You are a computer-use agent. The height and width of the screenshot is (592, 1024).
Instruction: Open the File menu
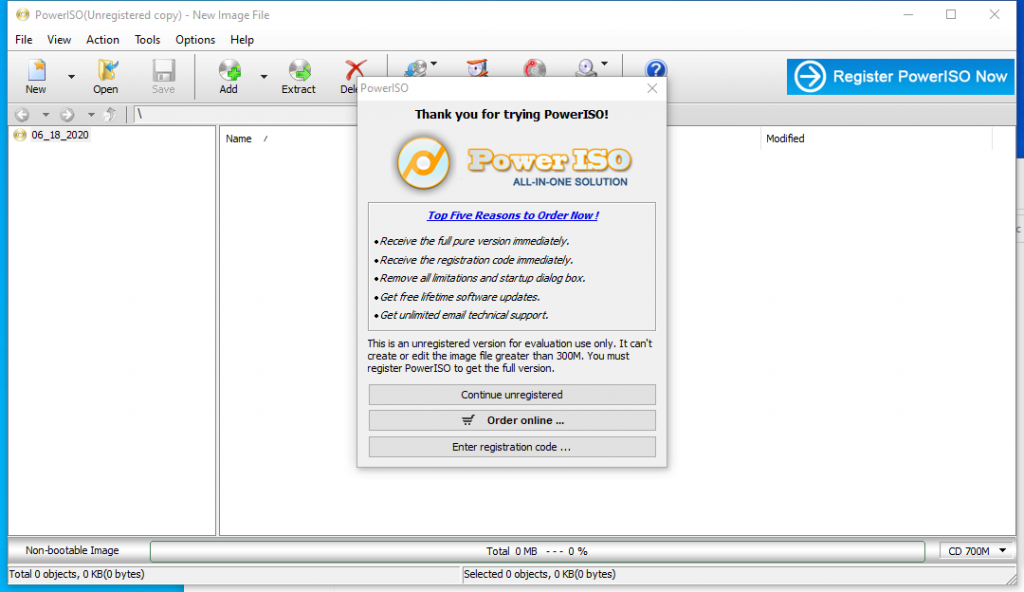(x=24, y=40)
